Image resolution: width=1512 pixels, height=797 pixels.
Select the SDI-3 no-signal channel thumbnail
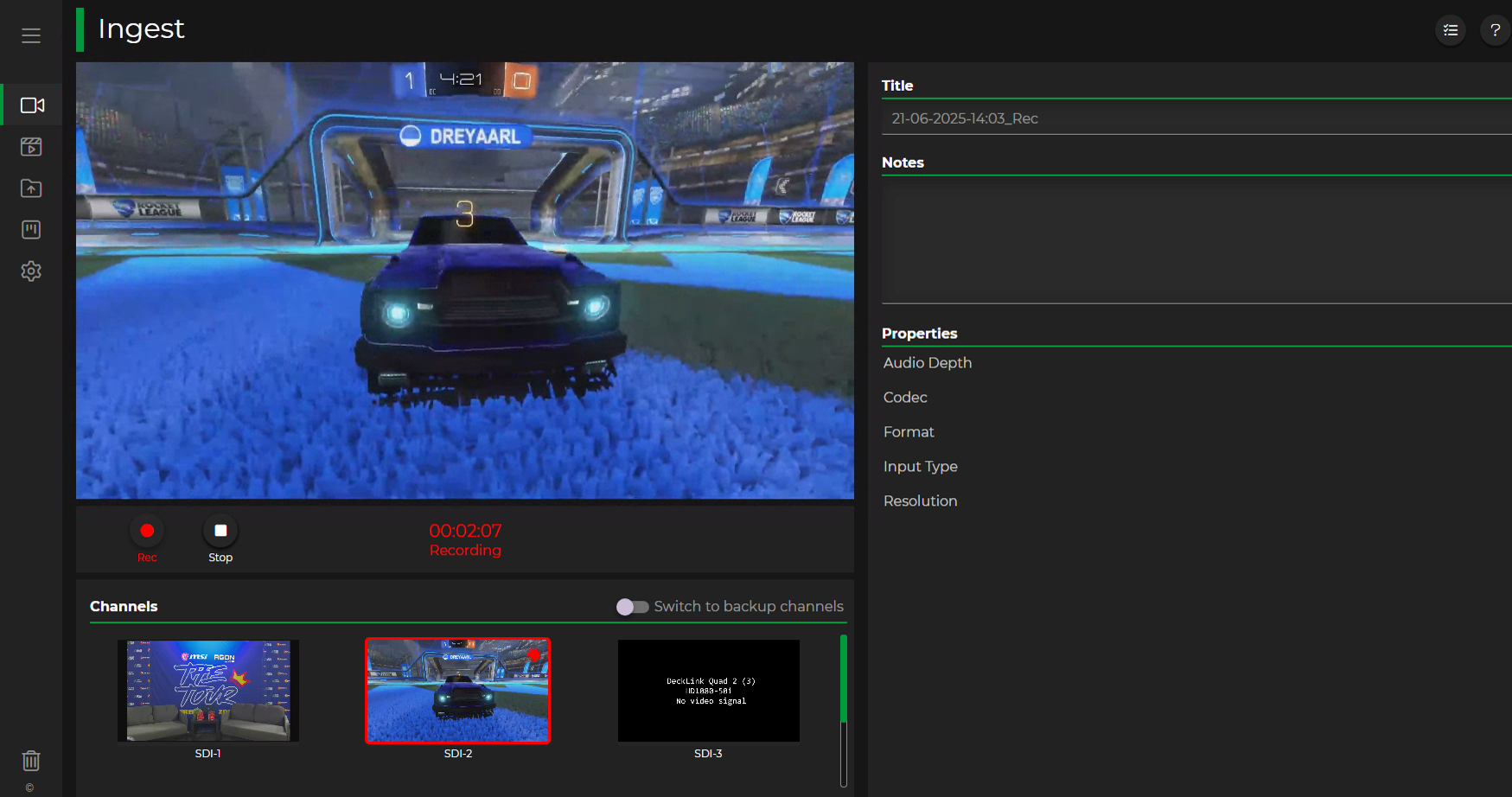pos(709,691)
